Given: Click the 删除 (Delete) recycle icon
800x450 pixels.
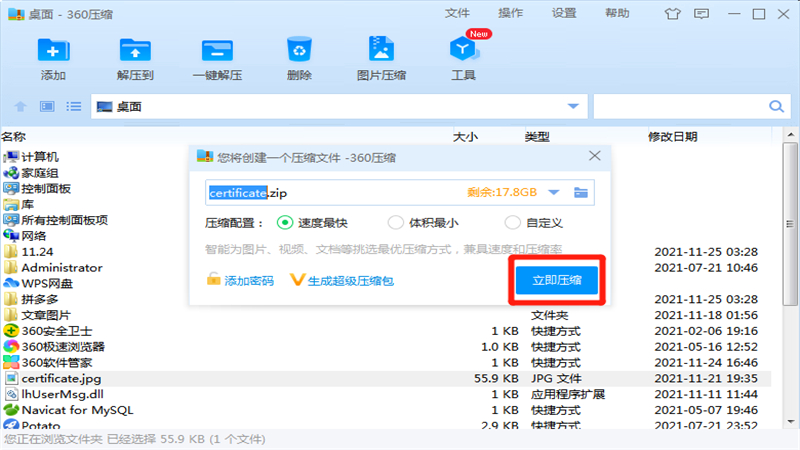Looking at the screenshot, I should pyautogui.click(x=299, y=49).
